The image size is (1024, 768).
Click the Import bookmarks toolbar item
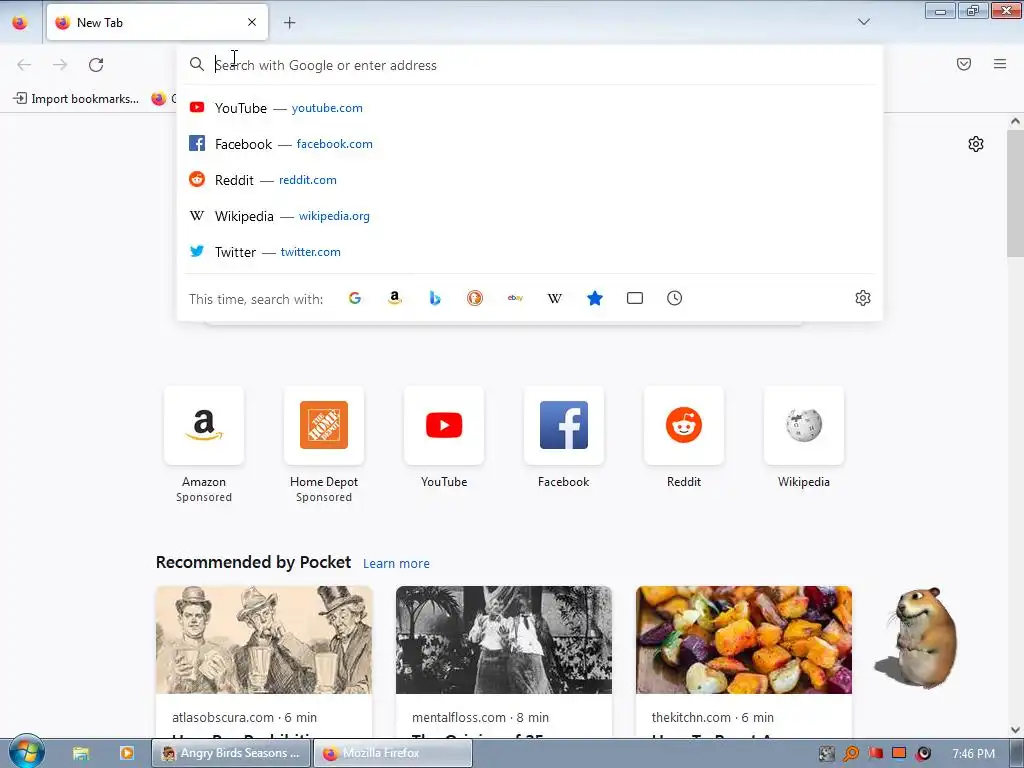coord(76,99)
